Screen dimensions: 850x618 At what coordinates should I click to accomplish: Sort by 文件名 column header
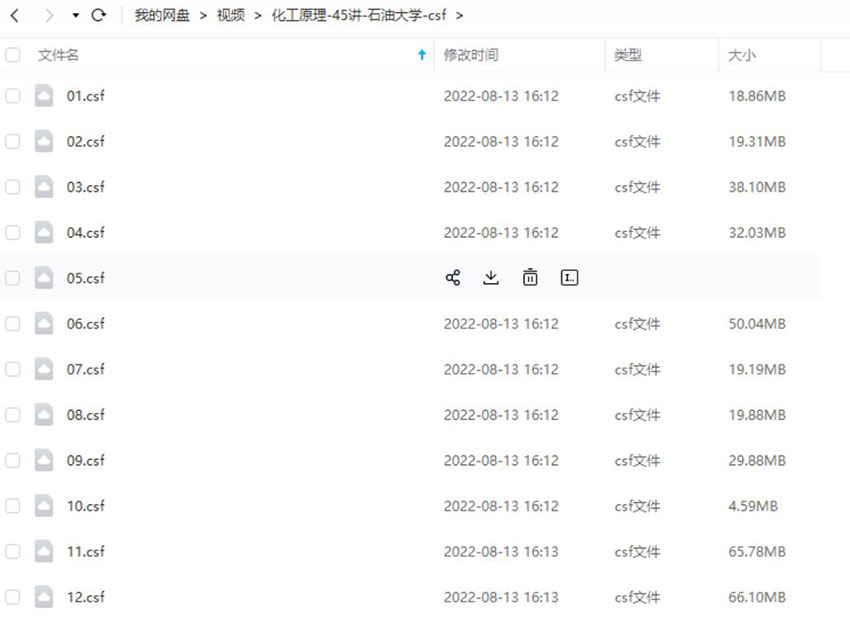59,55
